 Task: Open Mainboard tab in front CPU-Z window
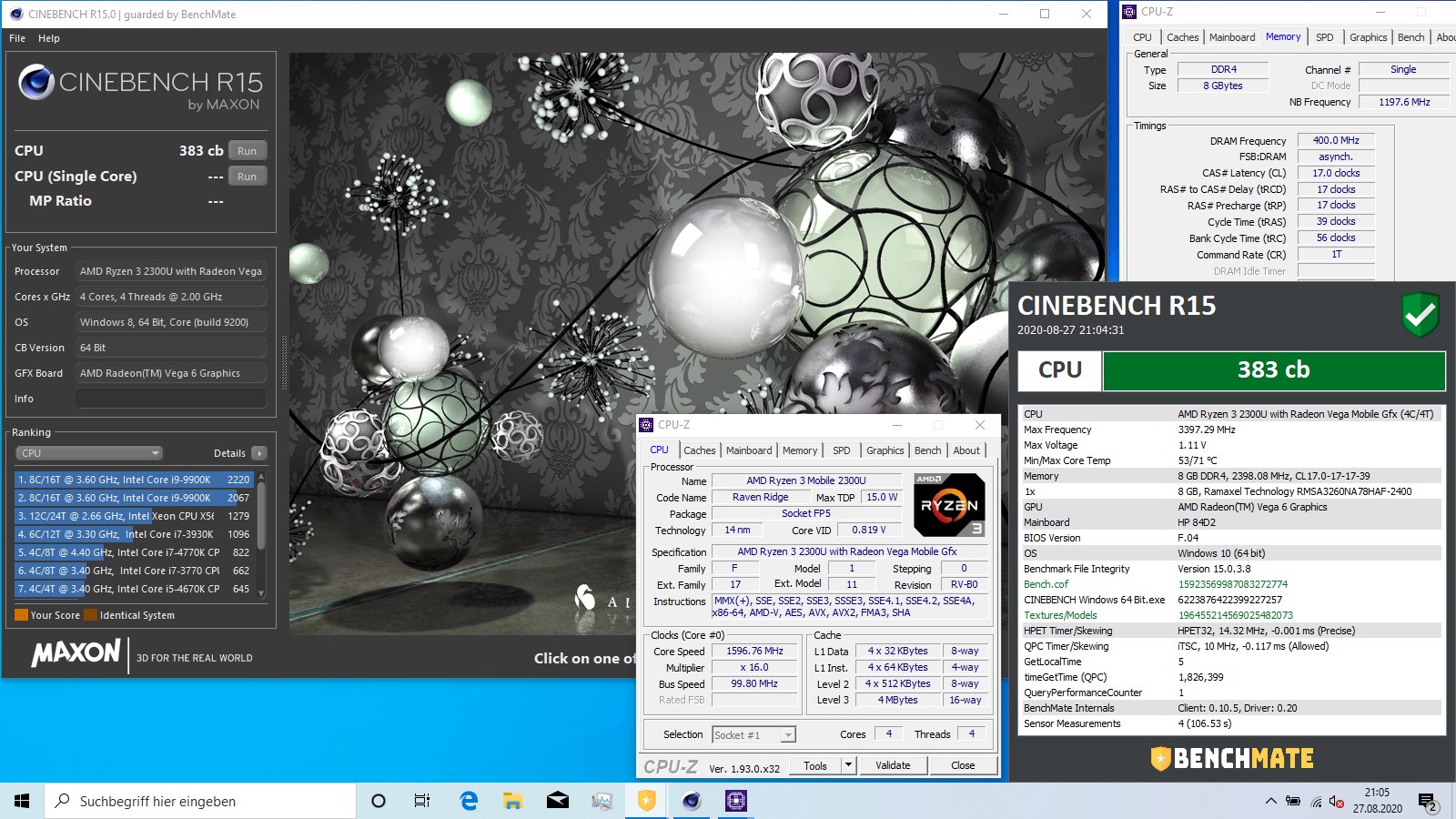point(749,450)
